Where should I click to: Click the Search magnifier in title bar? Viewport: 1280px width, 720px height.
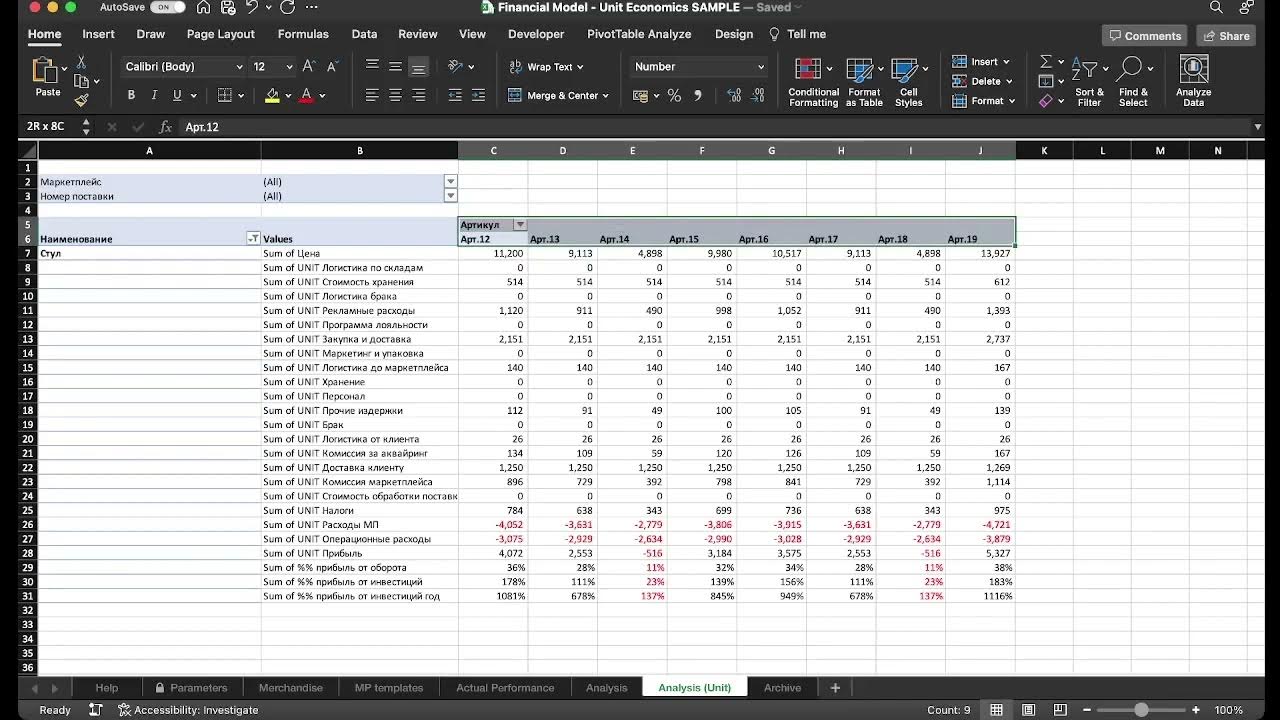point(1216,8)
